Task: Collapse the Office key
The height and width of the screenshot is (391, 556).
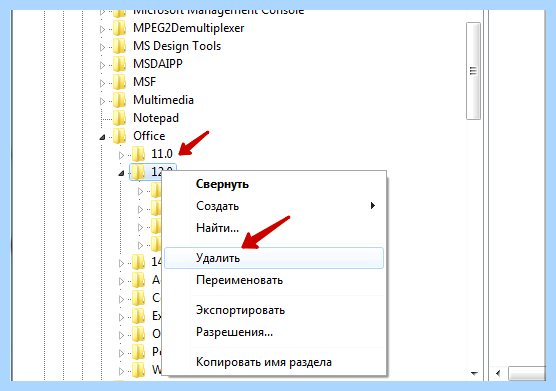Action: tap(102, 137)
